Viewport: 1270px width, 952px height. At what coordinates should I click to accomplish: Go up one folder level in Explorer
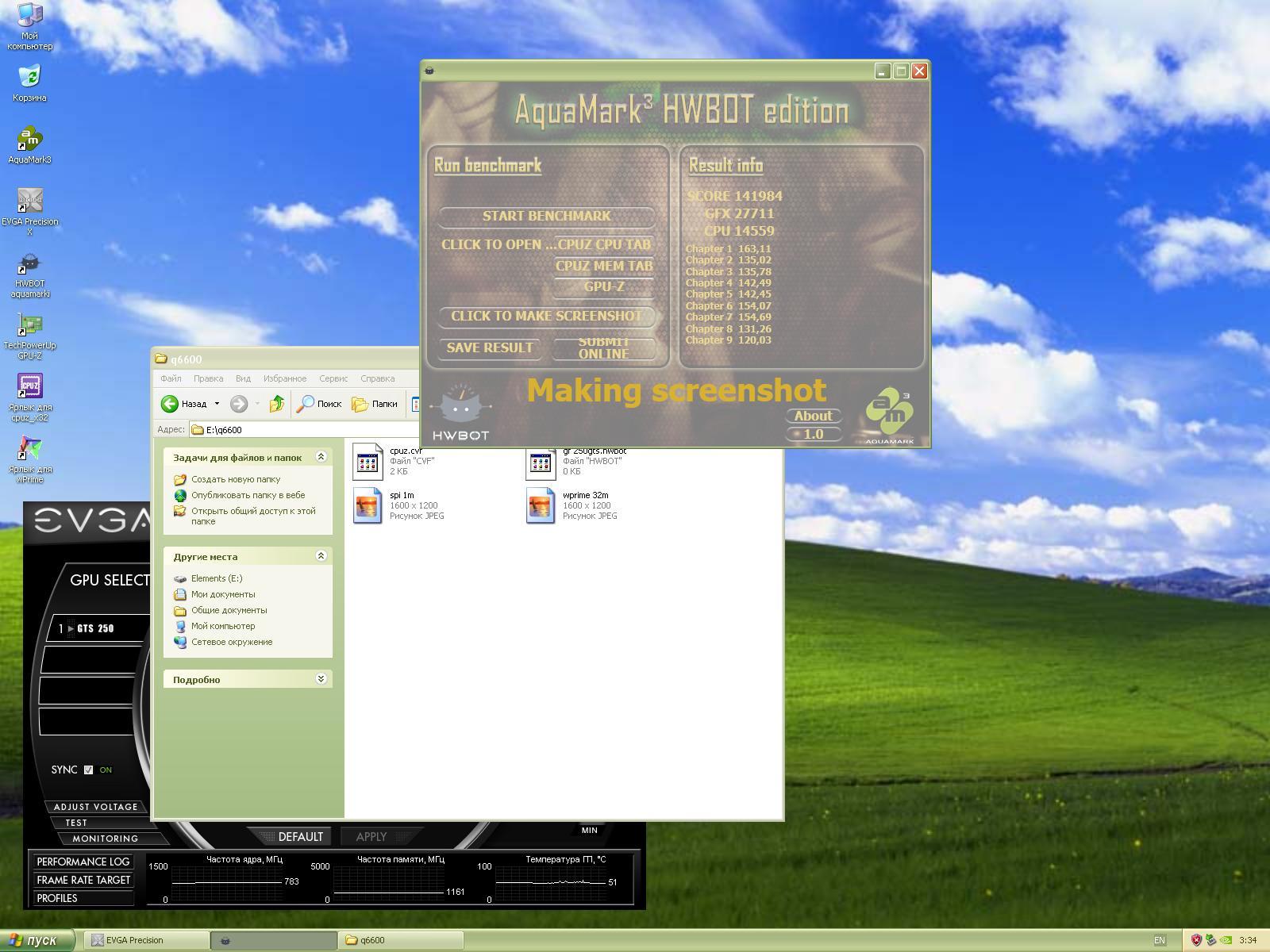276,404
